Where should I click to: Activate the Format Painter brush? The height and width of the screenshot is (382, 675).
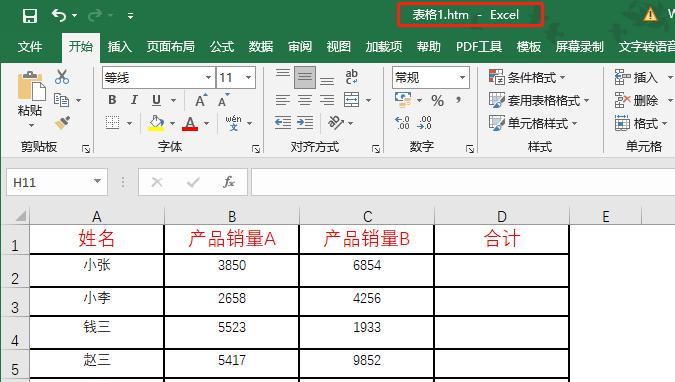62,123
